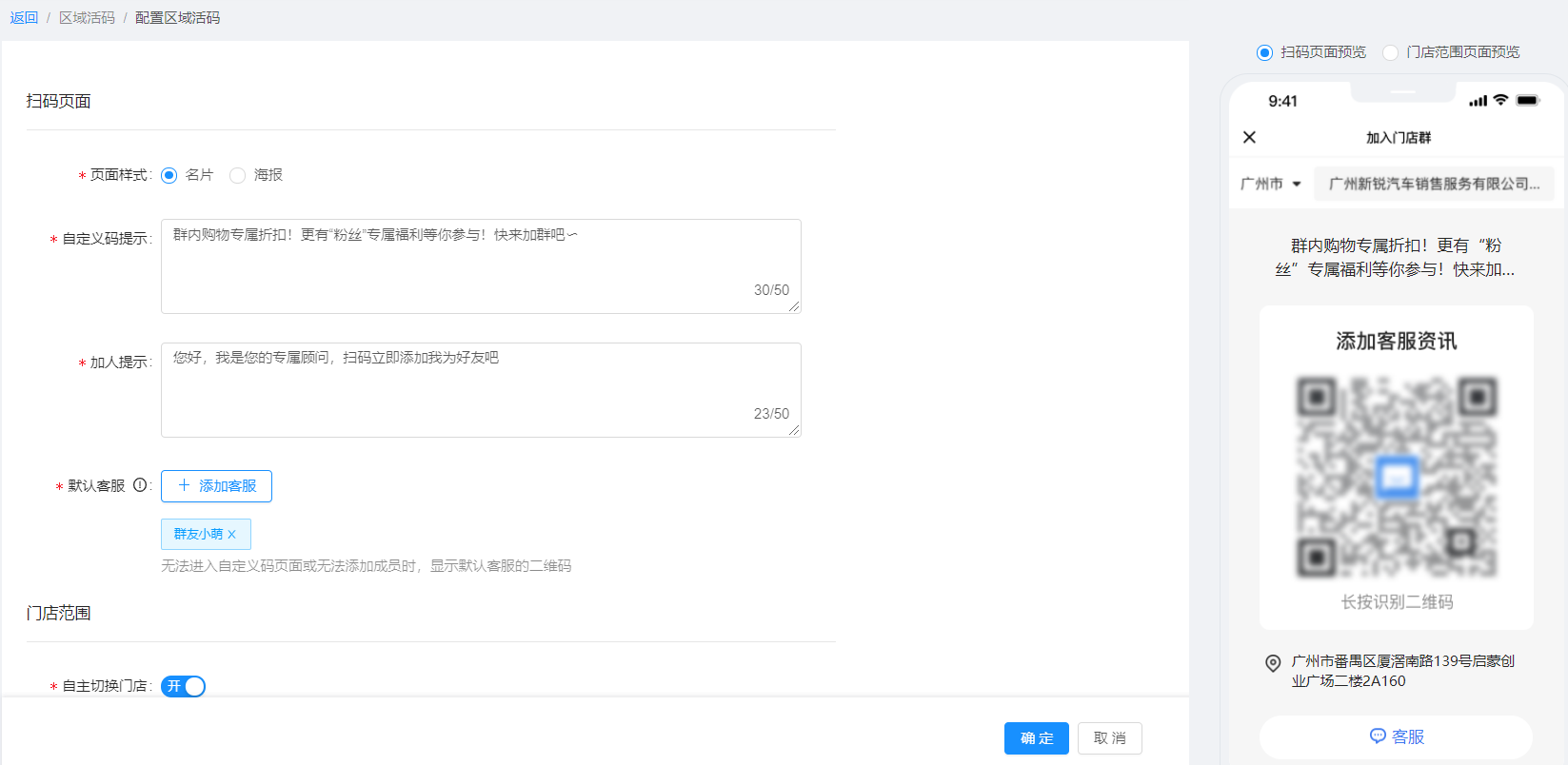Click the 确定 confirm button
The image size is (1568, 765).
point(1037,738)
